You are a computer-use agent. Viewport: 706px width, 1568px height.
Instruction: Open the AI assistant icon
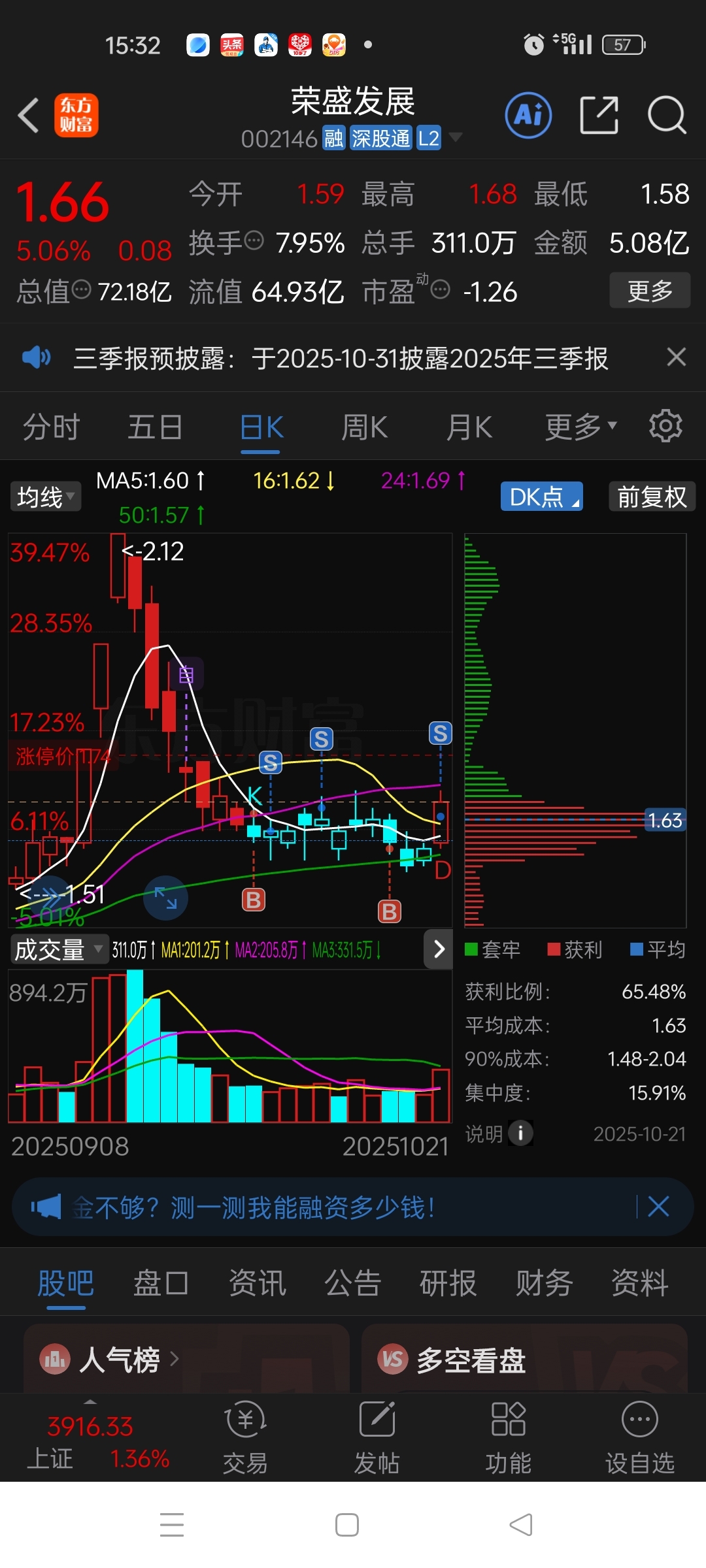coord(528,116)
